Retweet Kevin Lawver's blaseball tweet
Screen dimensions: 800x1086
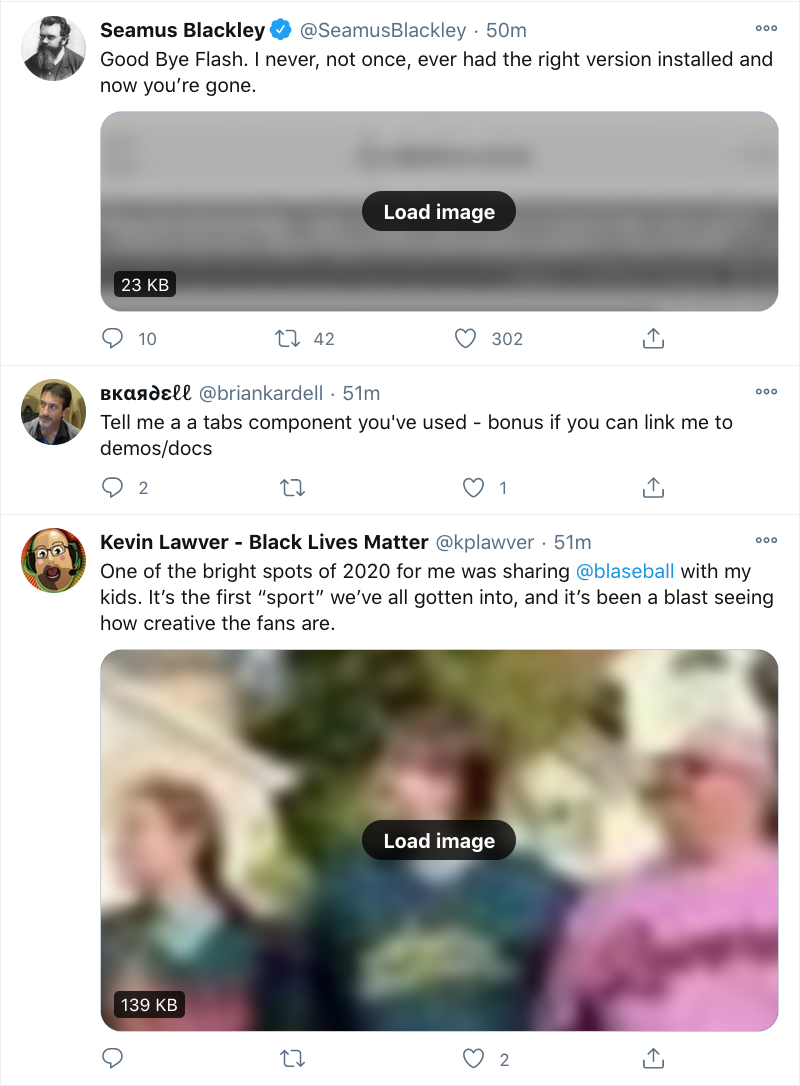292,1058
